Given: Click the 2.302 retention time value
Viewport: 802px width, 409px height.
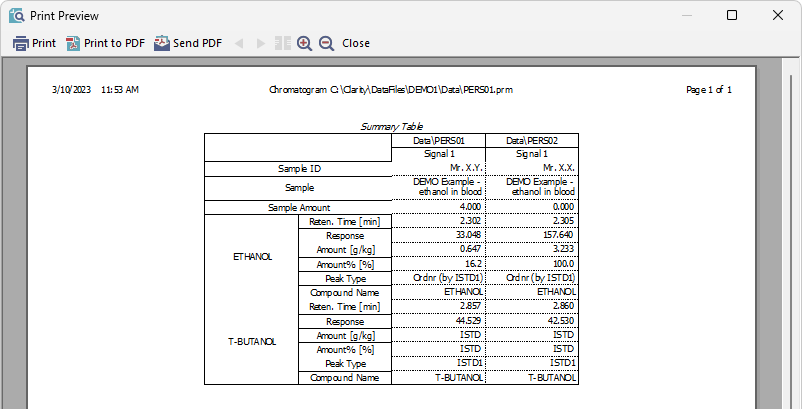Looking at the screenshot, I should [x=471, y=221].
